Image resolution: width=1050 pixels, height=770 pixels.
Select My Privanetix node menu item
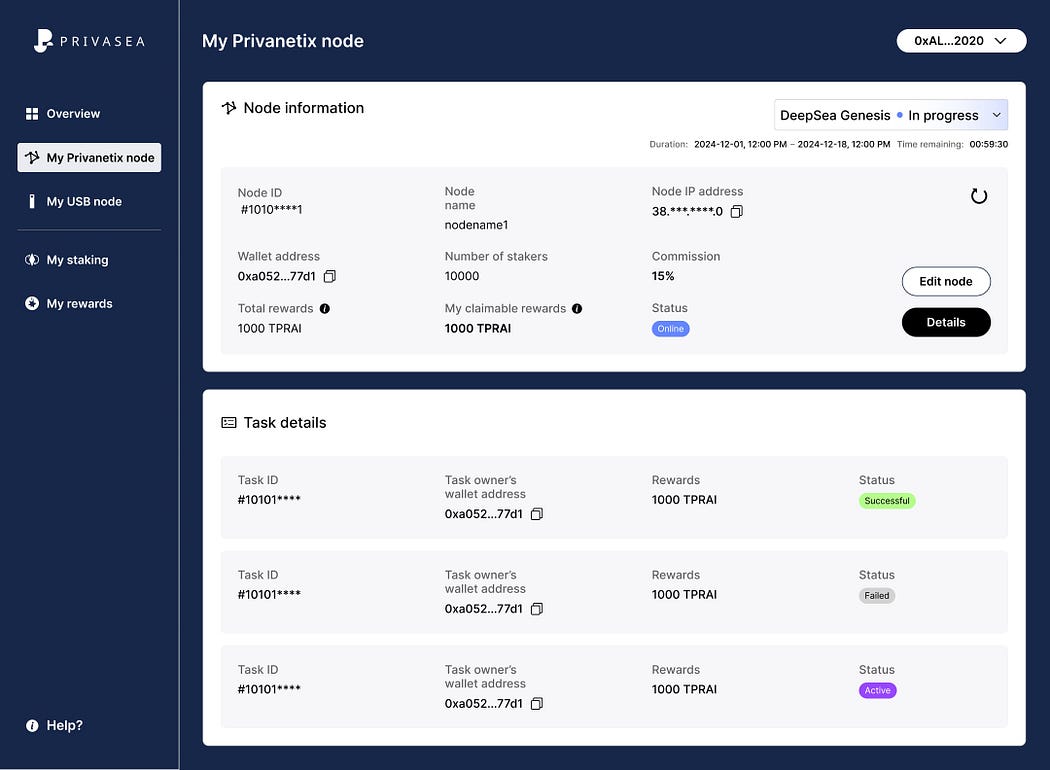[89, 157]
